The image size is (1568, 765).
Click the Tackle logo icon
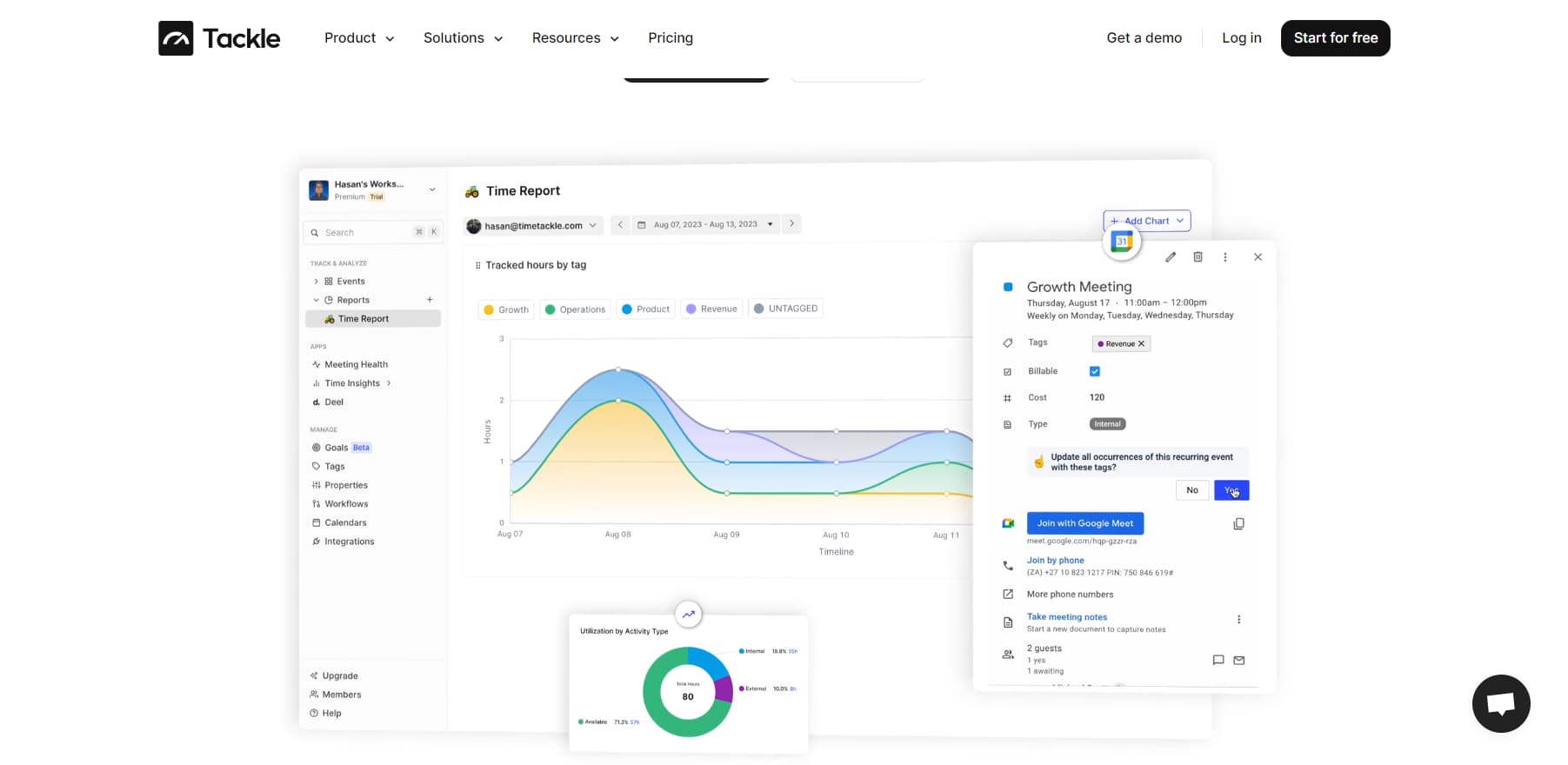176,38
